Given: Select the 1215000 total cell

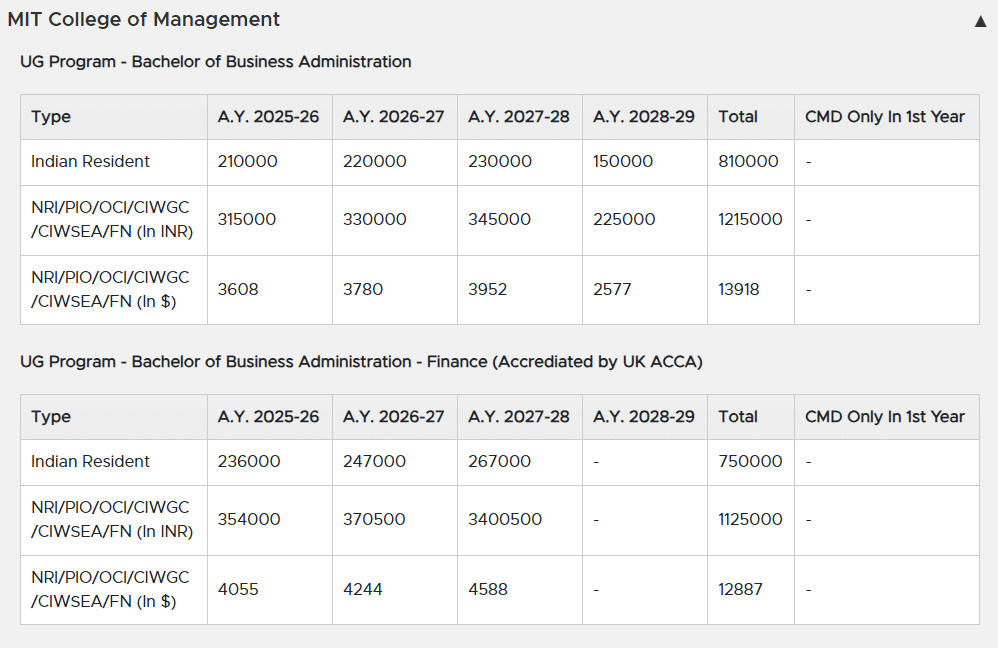Looking at the screenshot, I should pyautogui.click(x=750, y=220).
